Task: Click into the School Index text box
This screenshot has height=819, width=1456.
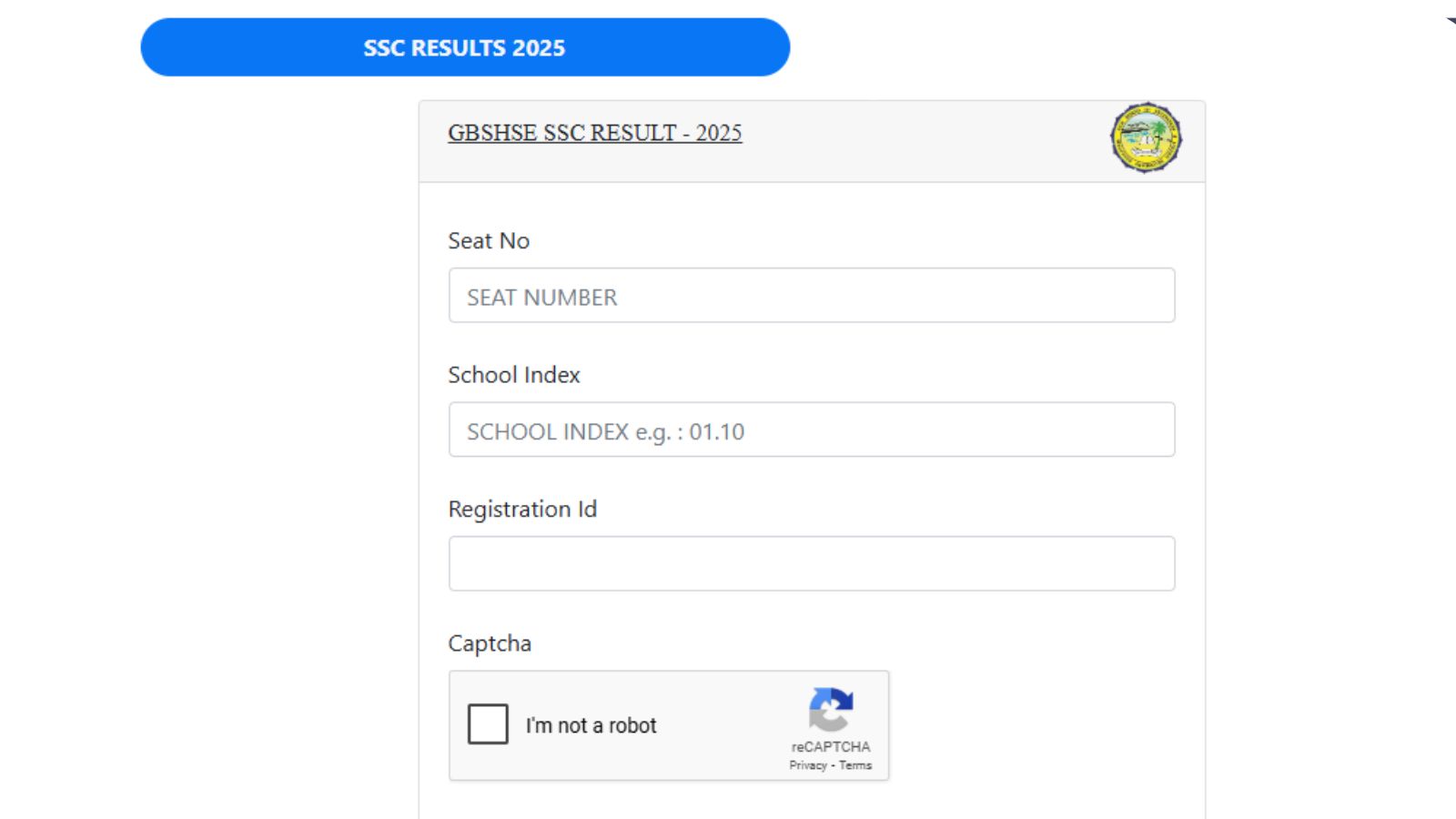Action: pos(811,430)
